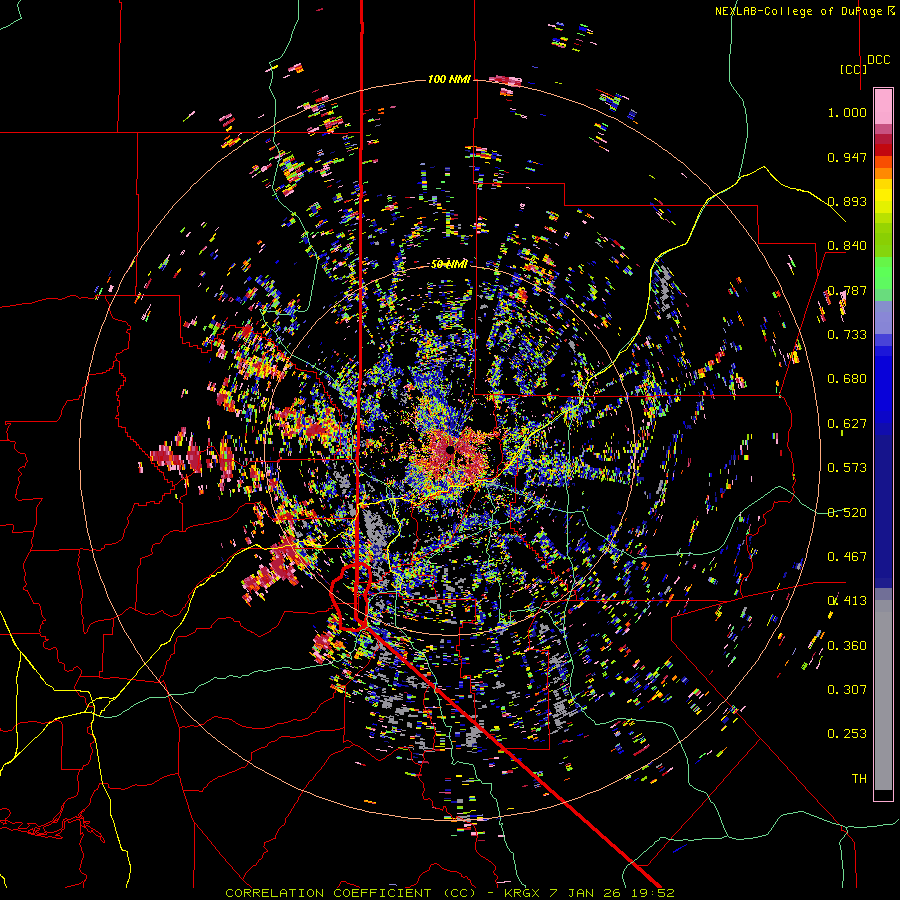
Task: Click the 0.467 value on color scale
Action: click(847, 557)
